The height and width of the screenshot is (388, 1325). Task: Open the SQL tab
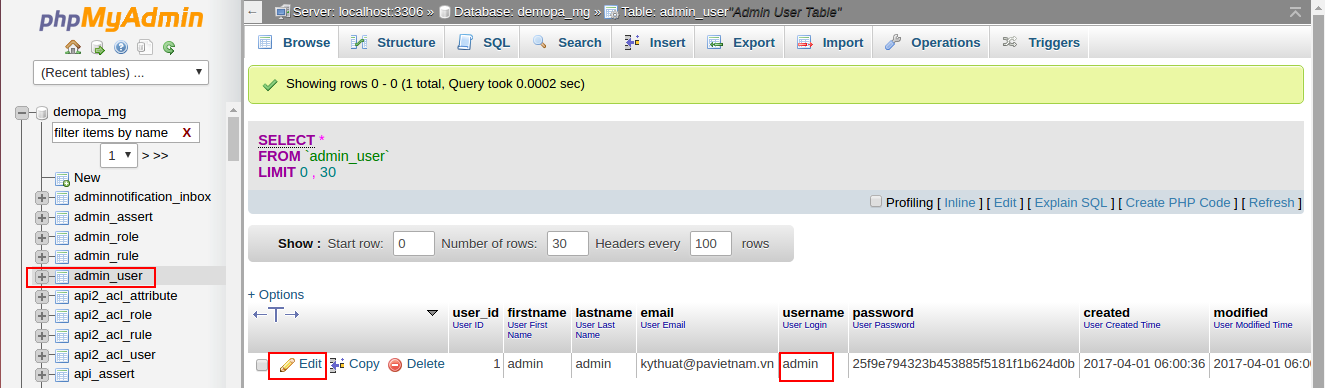484,42
